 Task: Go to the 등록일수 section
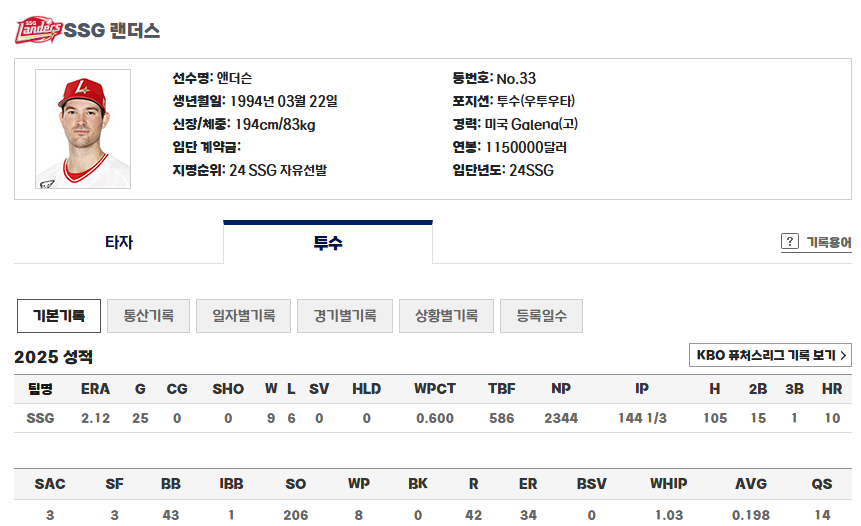541,316
